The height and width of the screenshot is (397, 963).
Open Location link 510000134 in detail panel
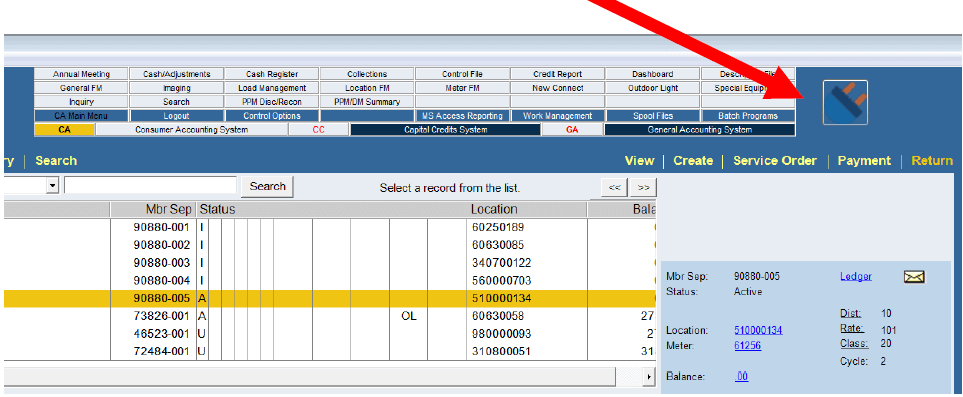758,331
